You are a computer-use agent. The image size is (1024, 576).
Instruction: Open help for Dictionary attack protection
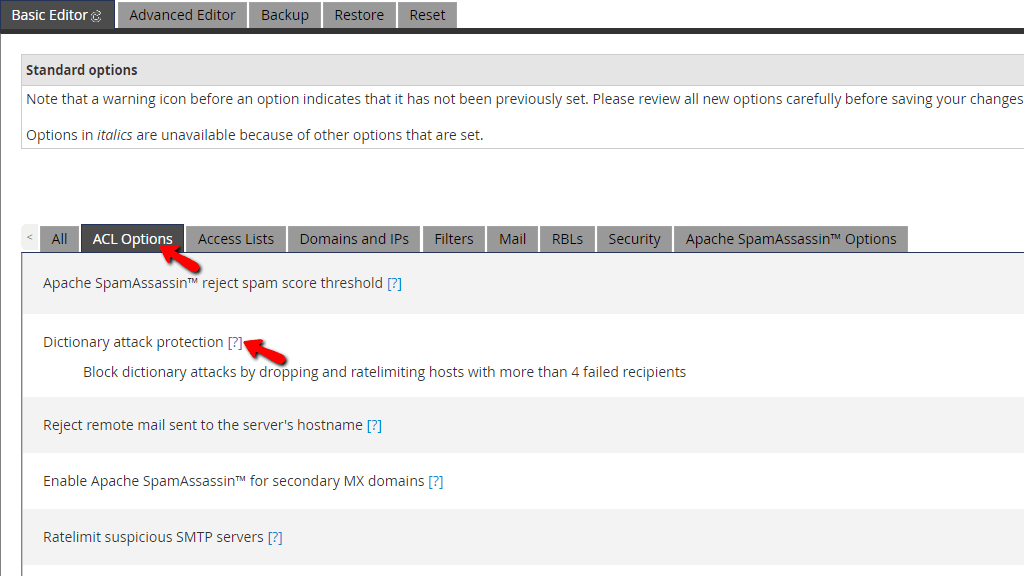235,342
